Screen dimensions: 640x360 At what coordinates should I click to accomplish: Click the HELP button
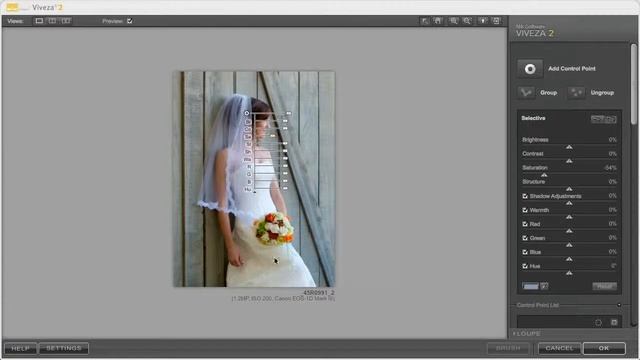[20, 348]
